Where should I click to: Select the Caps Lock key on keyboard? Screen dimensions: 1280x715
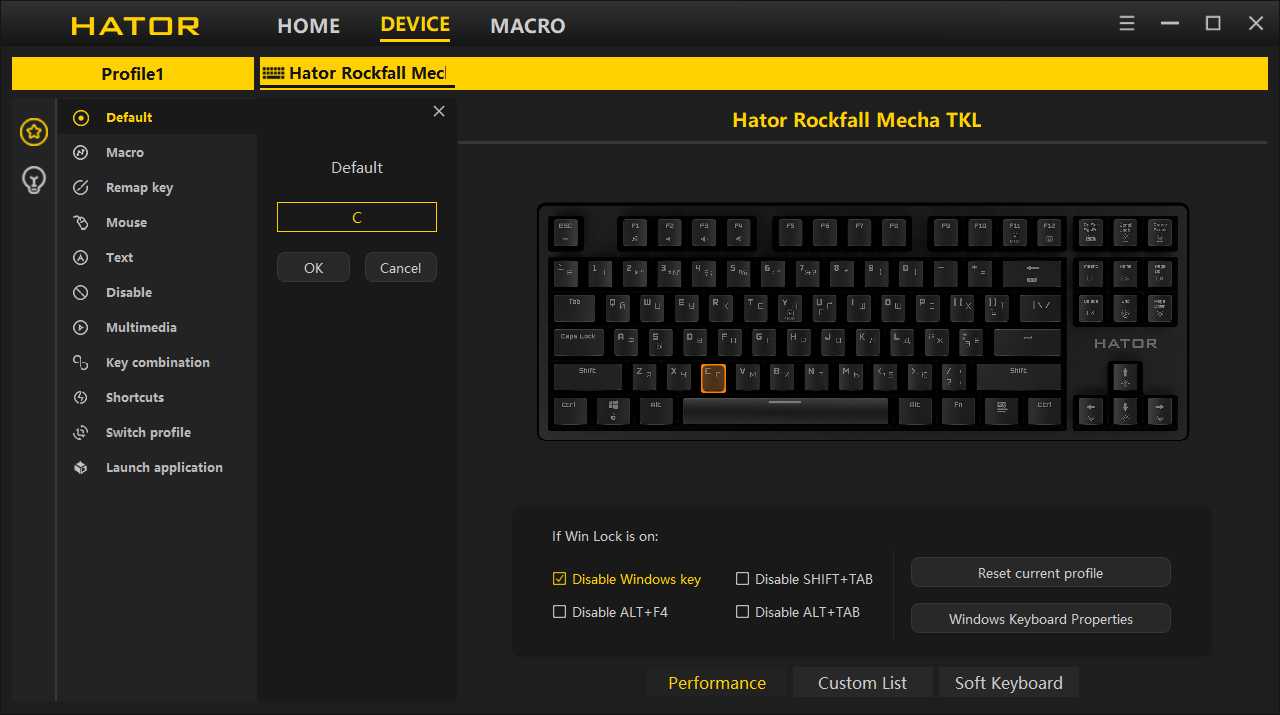coord(578,342)
